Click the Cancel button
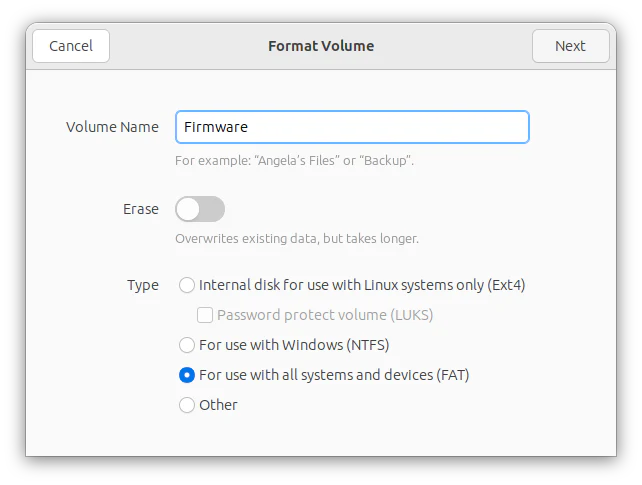Image resolution: width=642 pixels, height=485 pixels. click(x=71, y=46)
